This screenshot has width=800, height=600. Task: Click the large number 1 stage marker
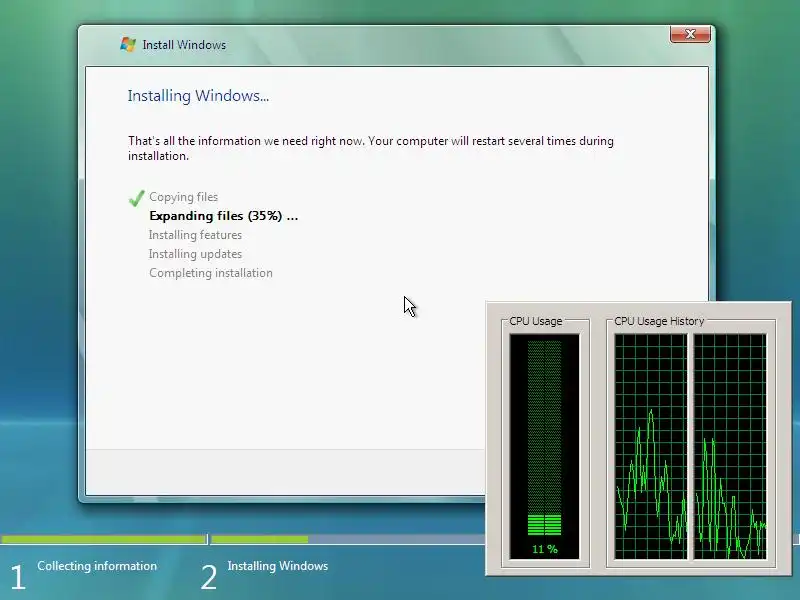point(18,578)
